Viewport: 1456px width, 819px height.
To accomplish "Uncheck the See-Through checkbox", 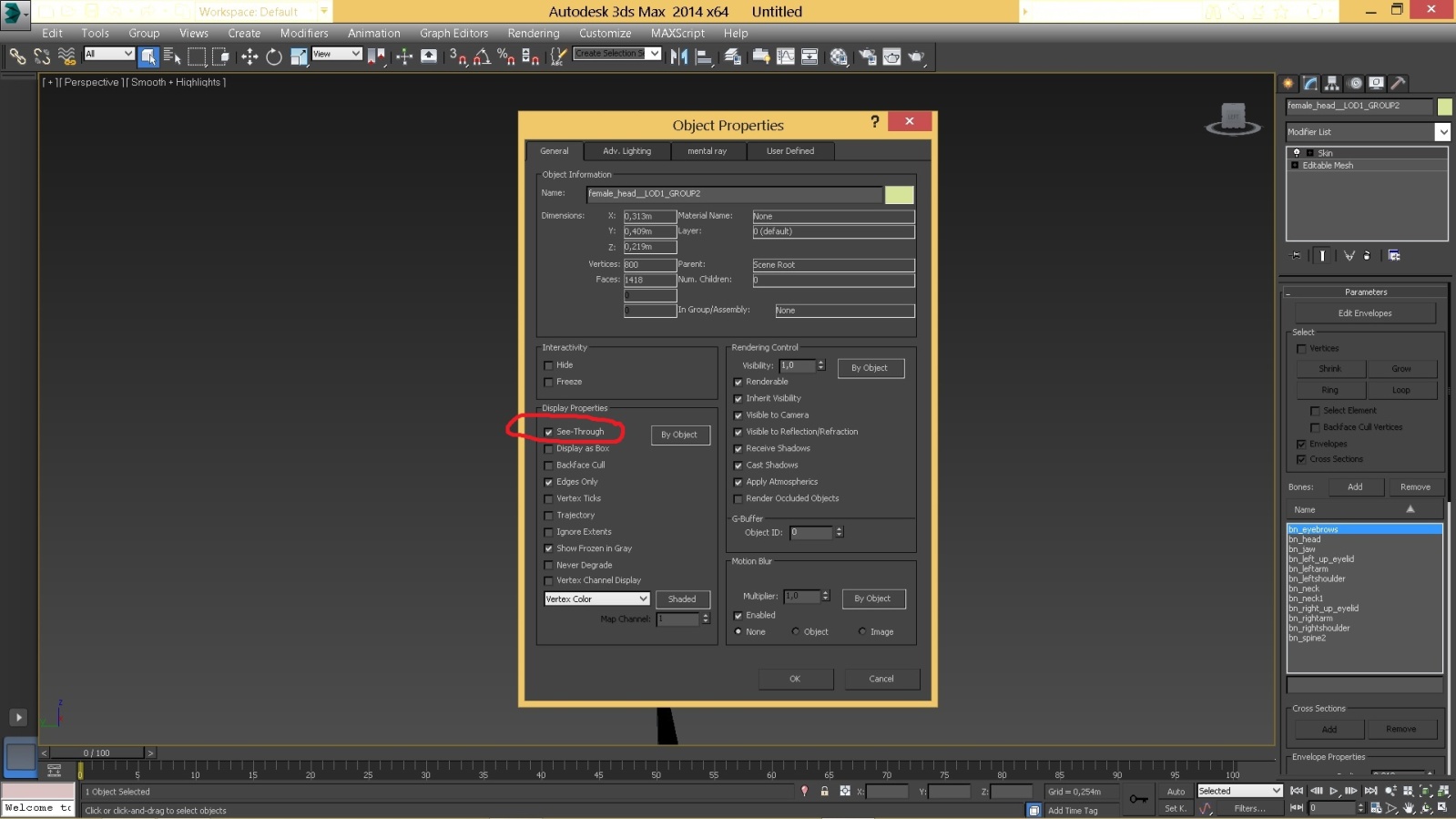I will 548,432.
